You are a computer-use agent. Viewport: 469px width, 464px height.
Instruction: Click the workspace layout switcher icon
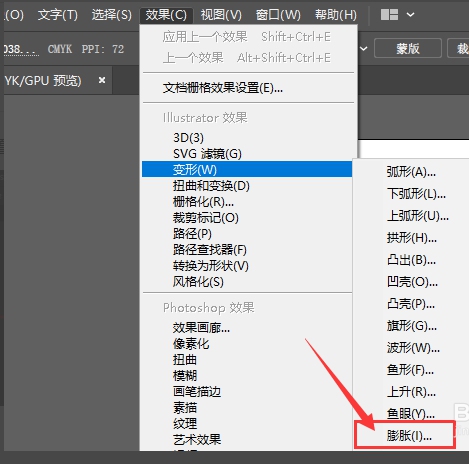(x=389, y=15)
